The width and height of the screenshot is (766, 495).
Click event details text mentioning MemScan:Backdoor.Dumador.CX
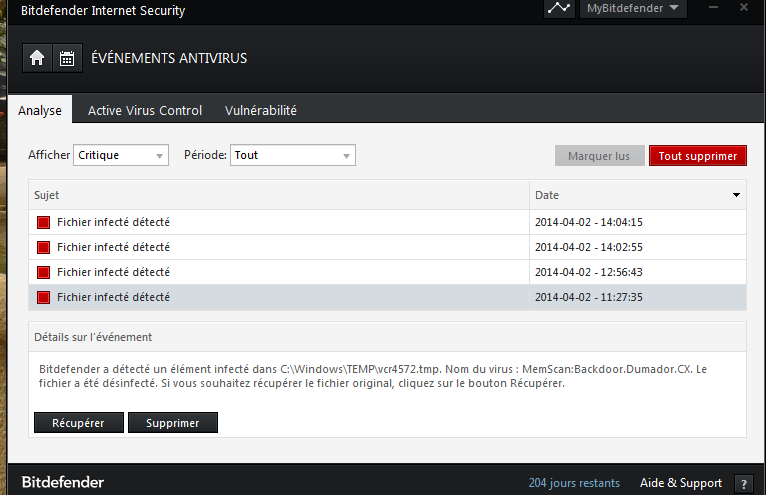[x=373, y=376]
